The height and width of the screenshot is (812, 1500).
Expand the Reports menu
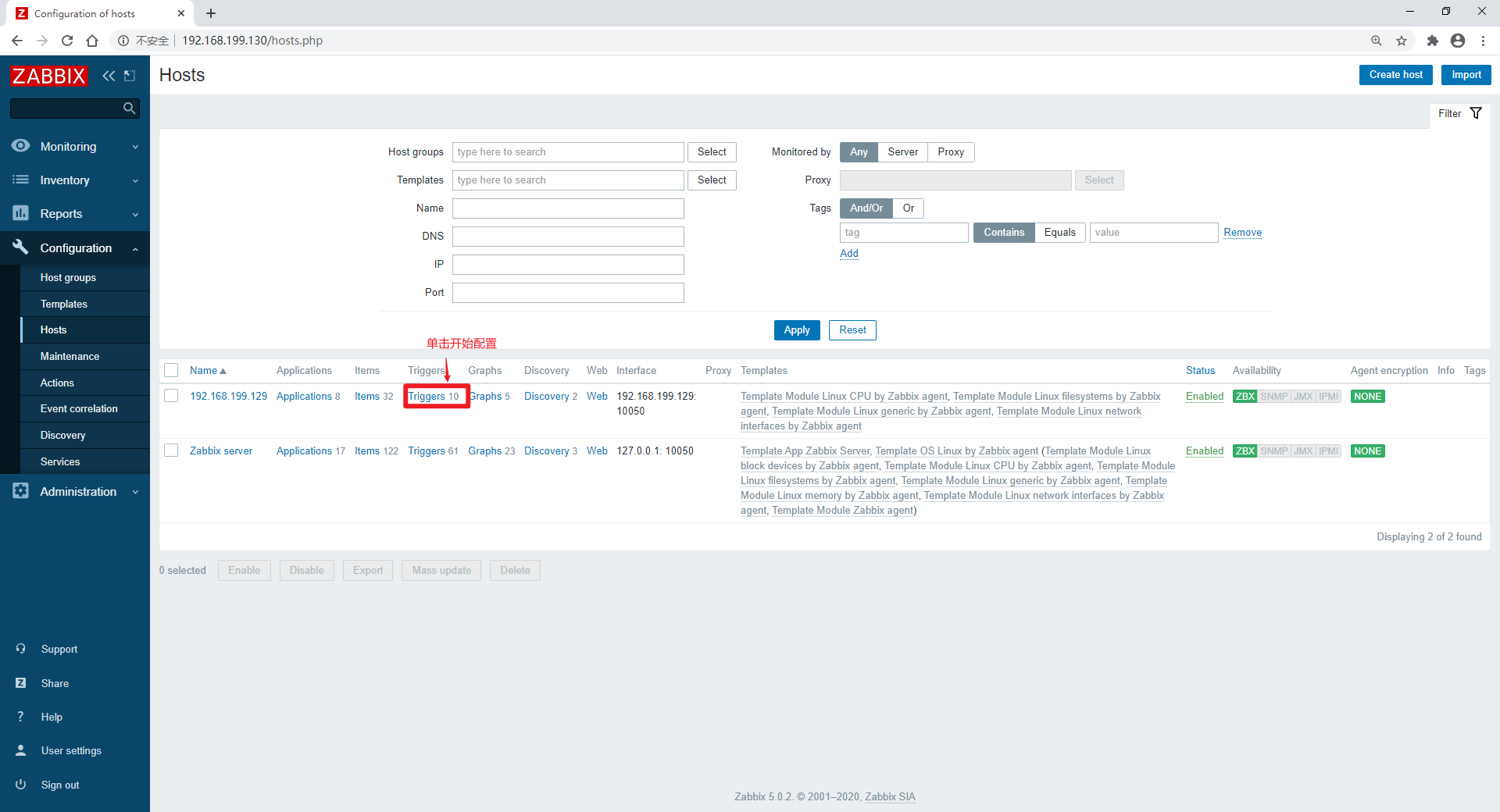tap(75, 213)
